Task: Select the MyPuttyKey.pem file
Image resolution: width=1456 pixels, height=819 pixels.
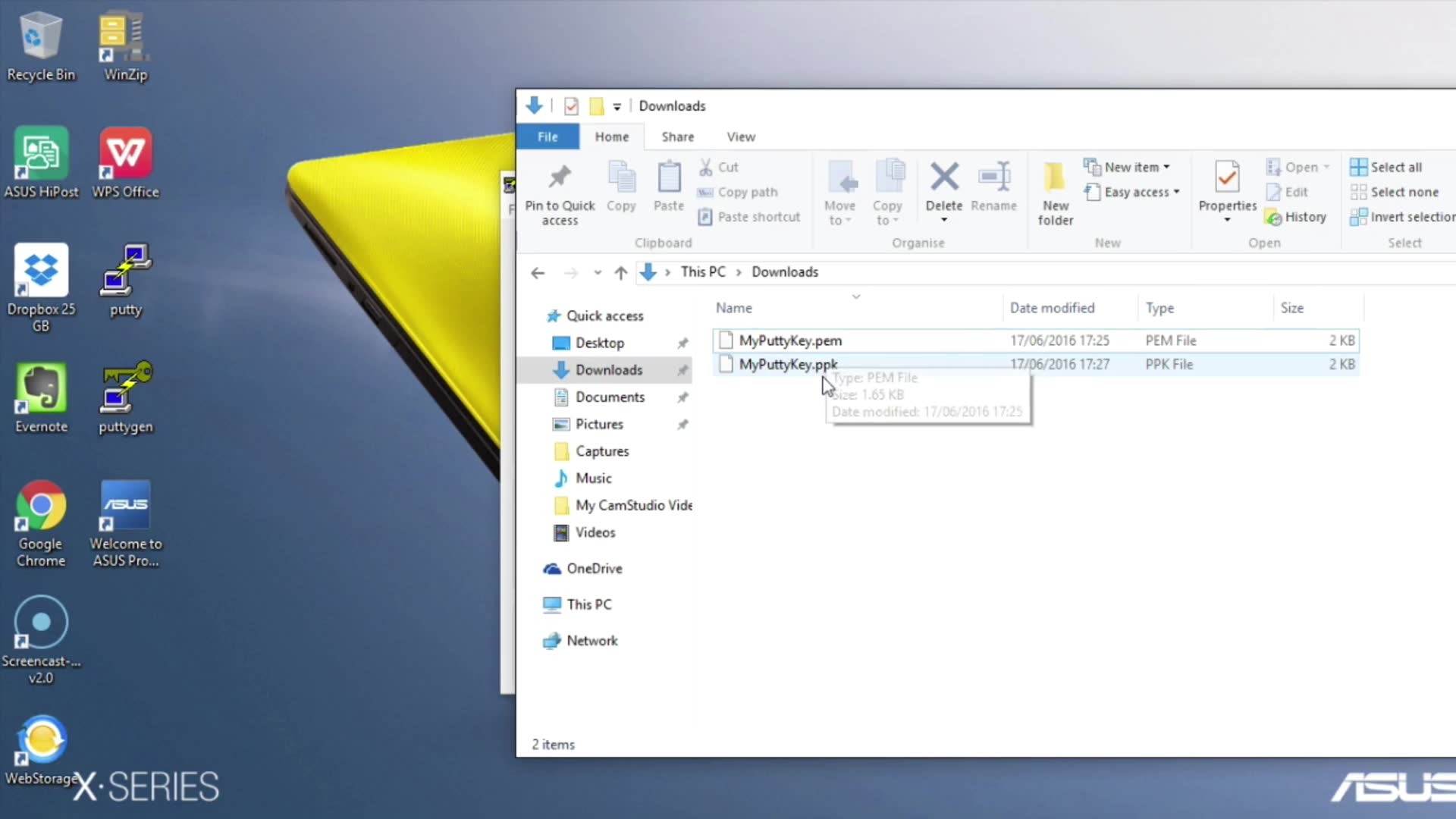Action: (x=790, y=340)
